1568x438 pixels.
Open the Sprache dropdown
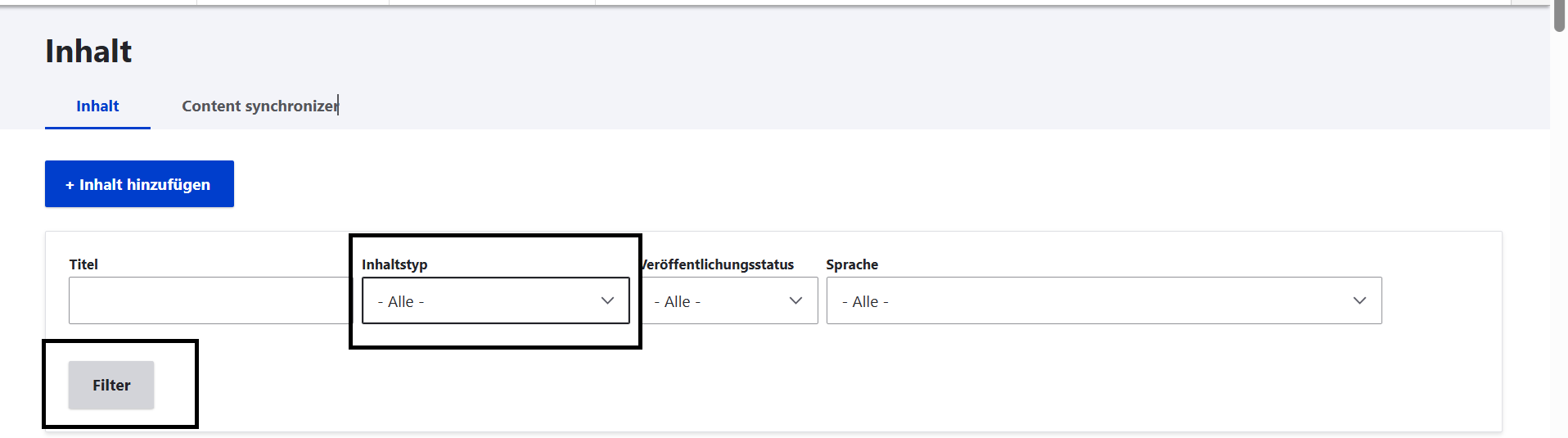1103,300
